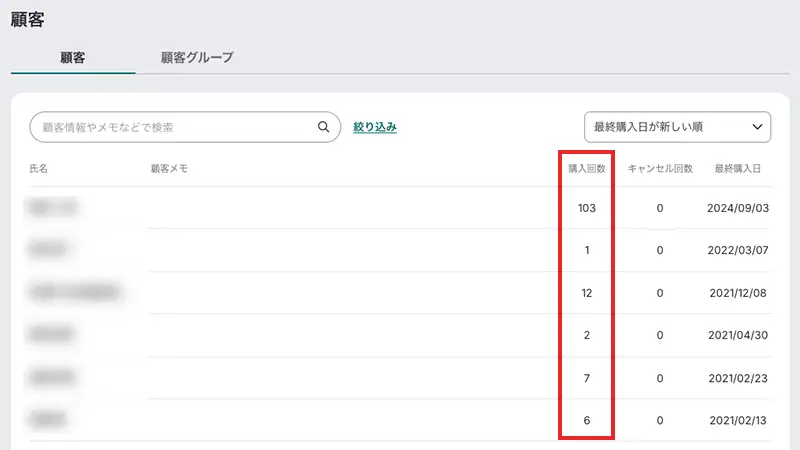
Task: Open the 最終購入日が新しい順 sort dropdown
Action: point(677,127)
